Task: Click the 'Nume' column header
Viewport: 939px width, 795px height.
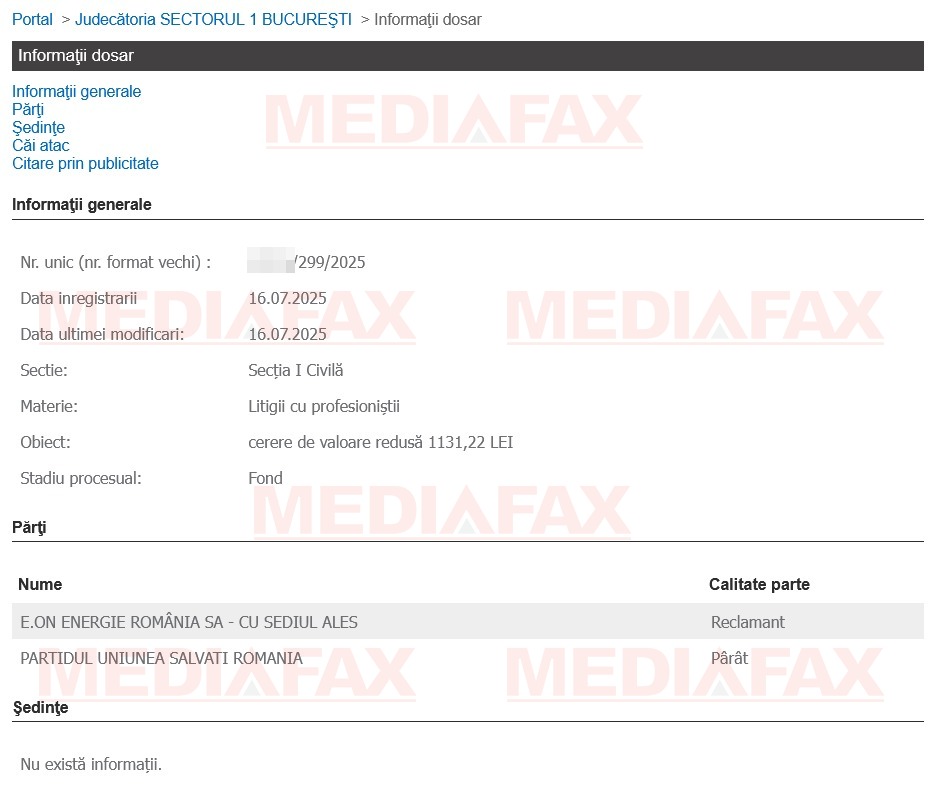Action: click(x=40, y=584)
